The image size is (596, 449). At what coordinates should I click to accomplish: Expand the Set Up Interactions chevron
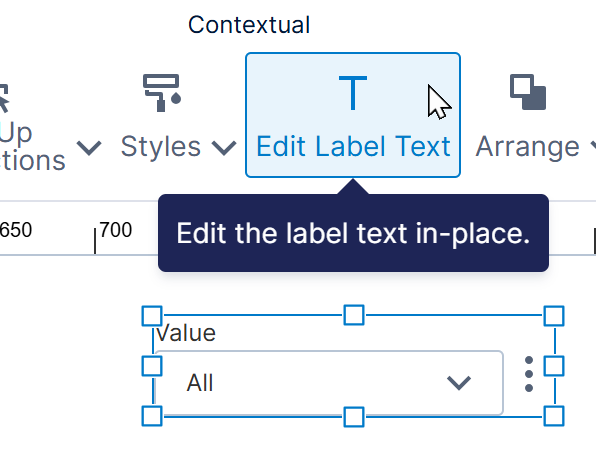[89, 148]
